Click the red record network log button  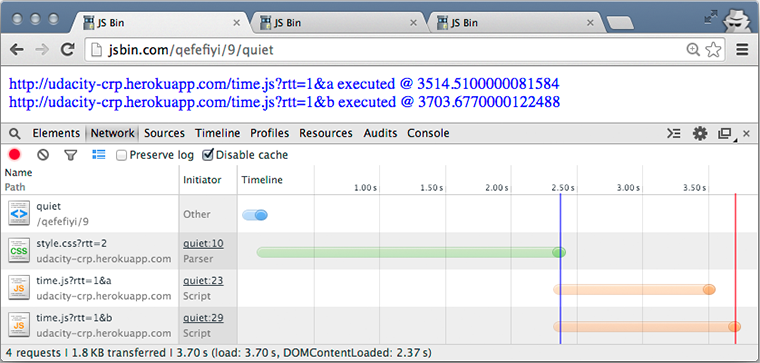(15, 155)
